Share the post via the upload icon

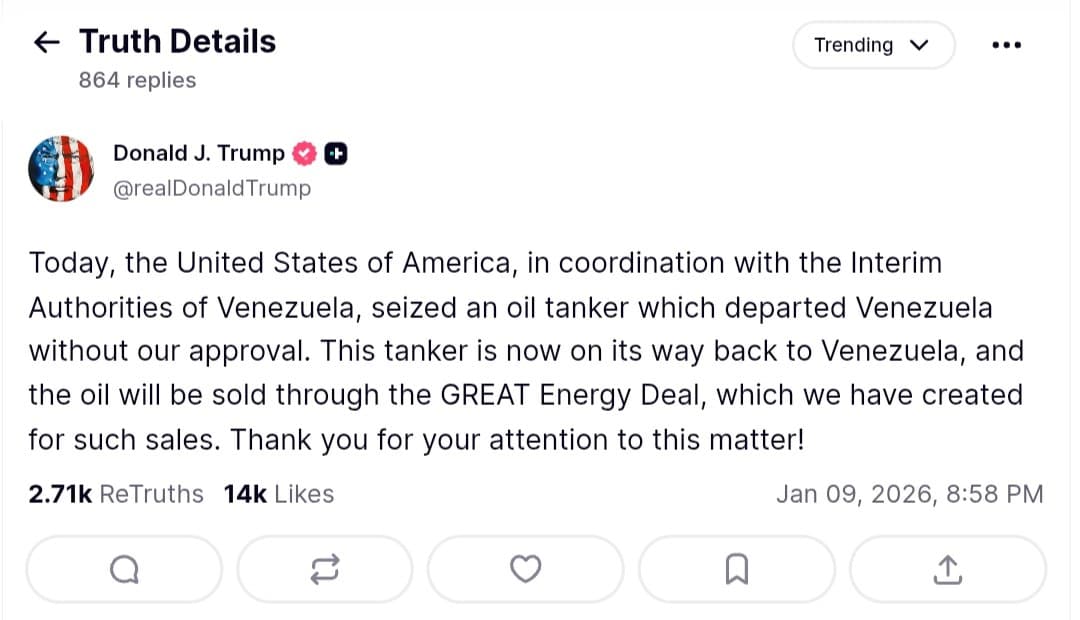pos(947,568)
